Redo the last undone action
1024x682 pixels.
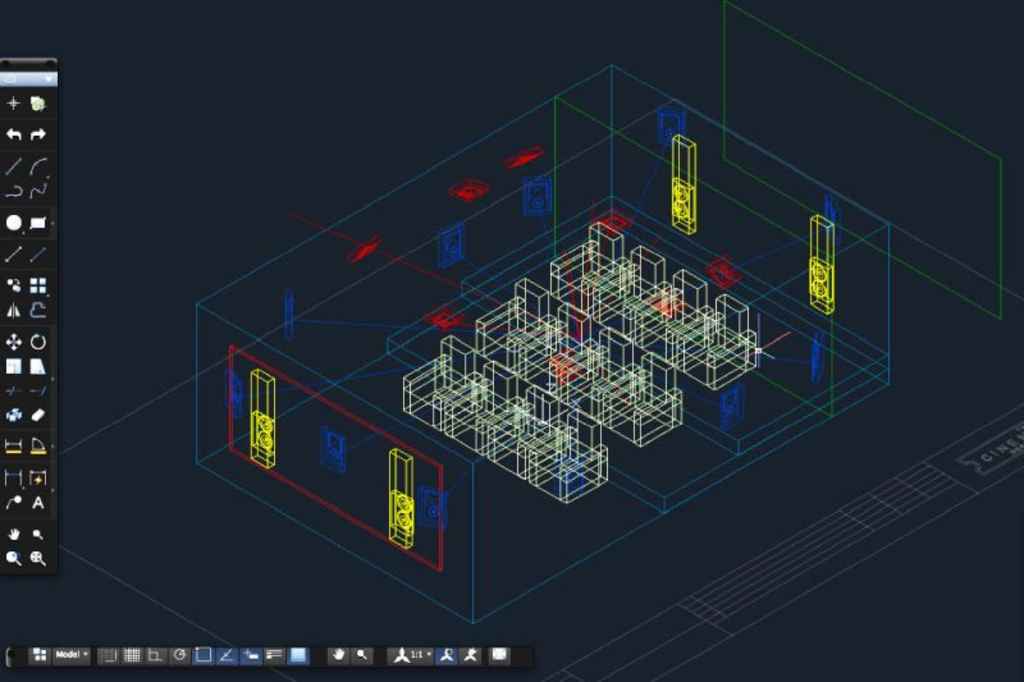[x=38, y=135]
